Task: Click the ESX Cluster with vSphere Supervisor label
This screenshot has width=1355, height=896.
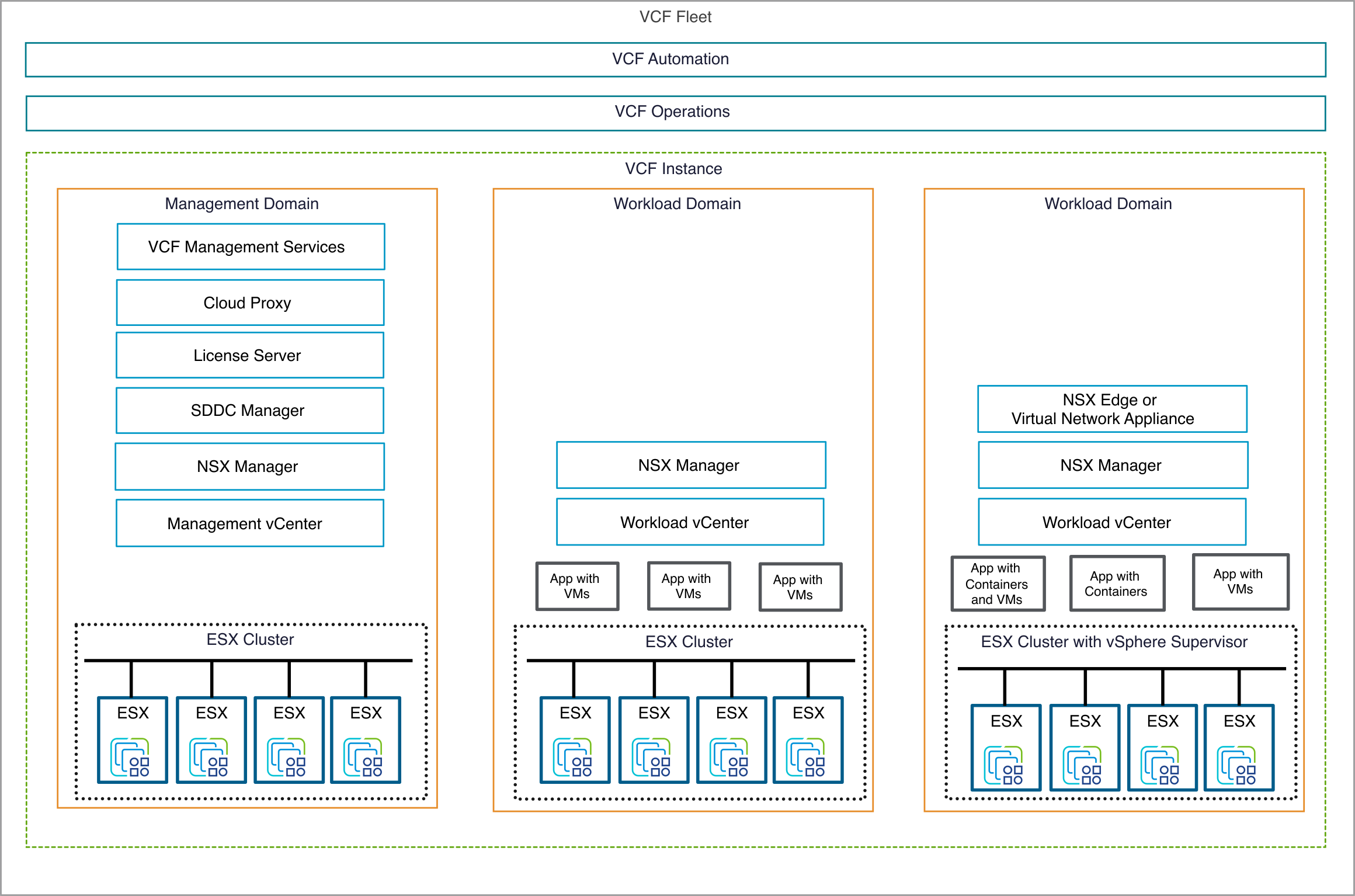Action: pos(1114,642)
